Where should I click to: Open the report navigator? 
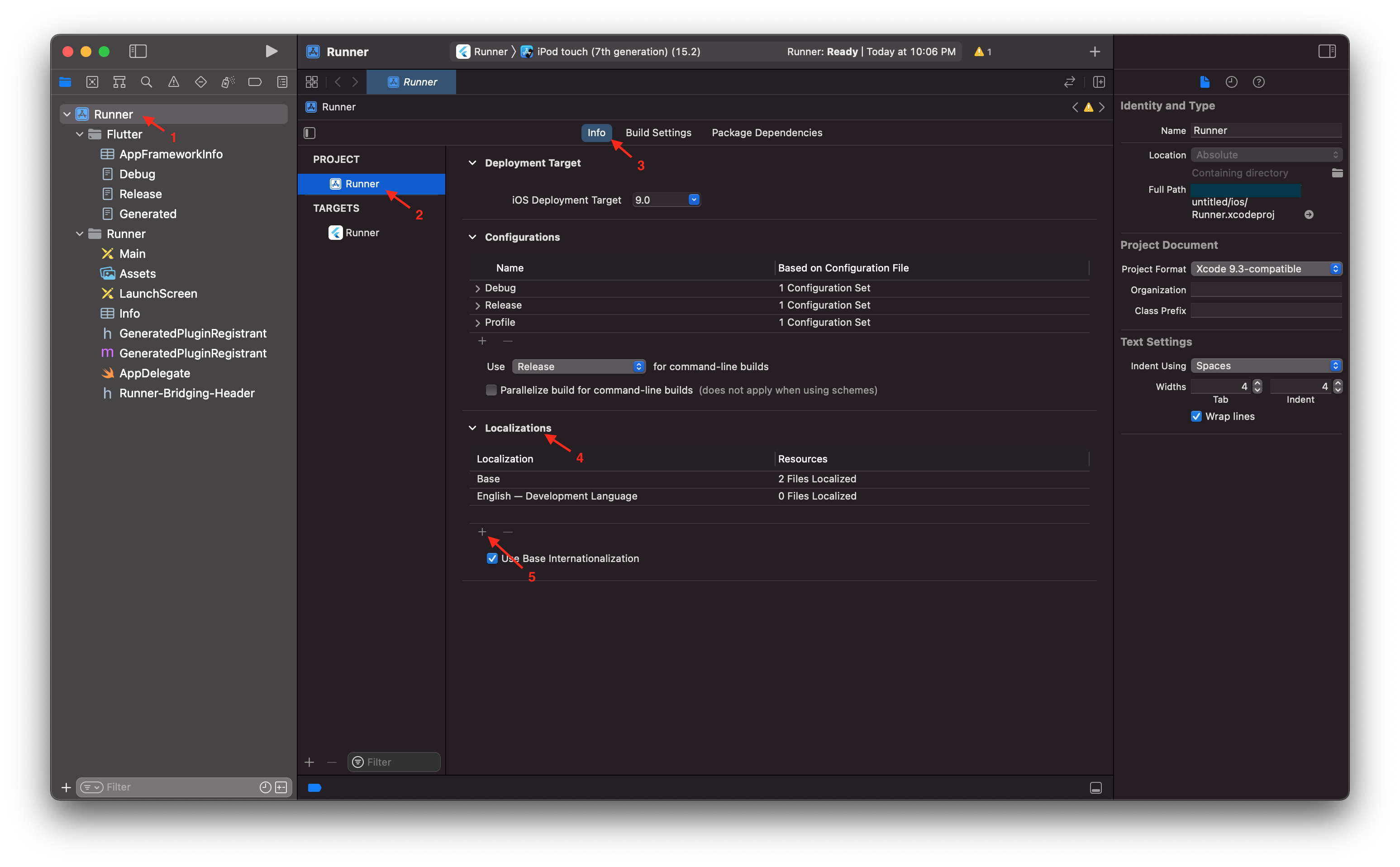pyautogui.click(x=282, y=82)
